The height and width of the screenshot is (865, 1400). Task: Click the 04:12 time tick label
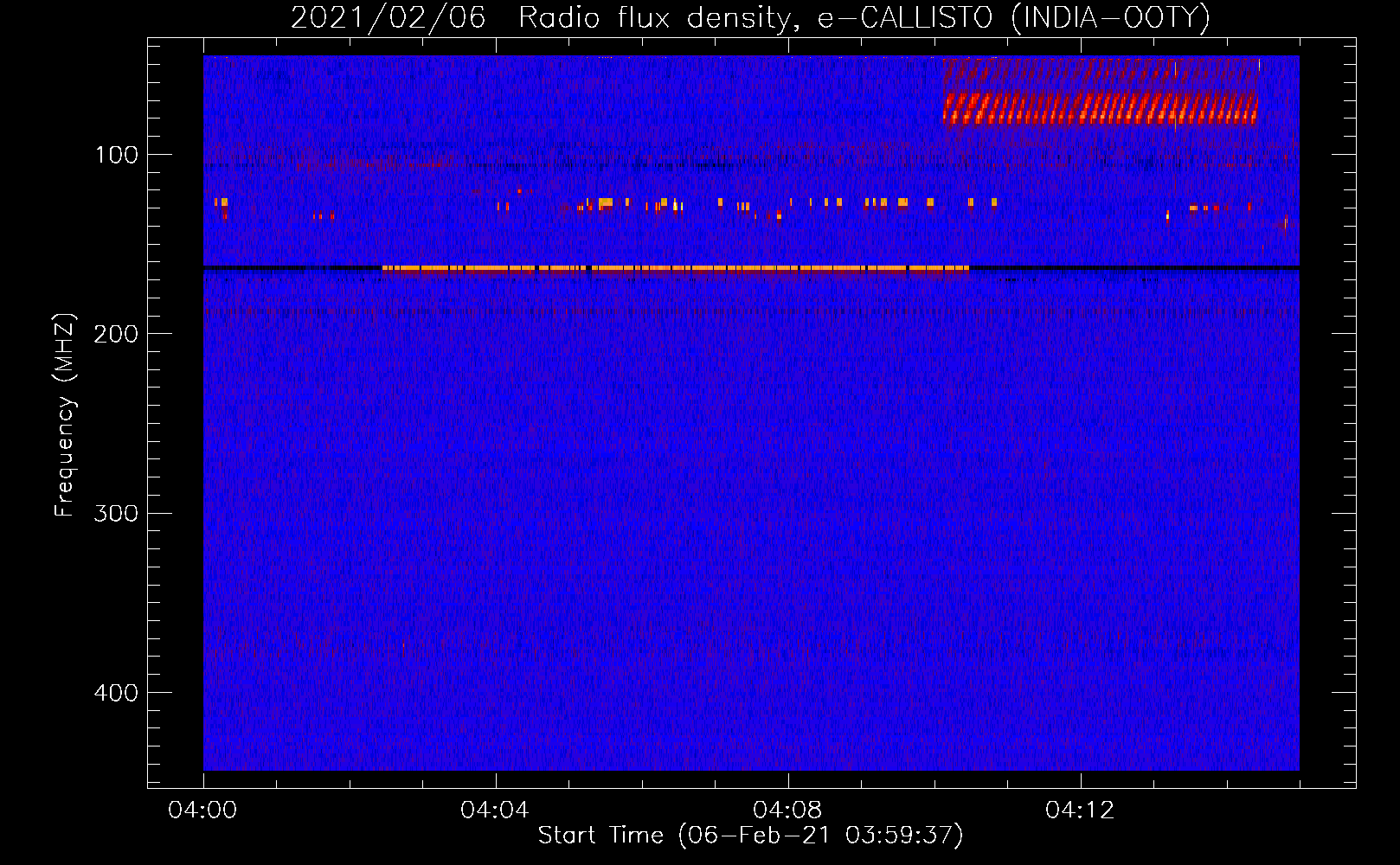(1080, 810)
